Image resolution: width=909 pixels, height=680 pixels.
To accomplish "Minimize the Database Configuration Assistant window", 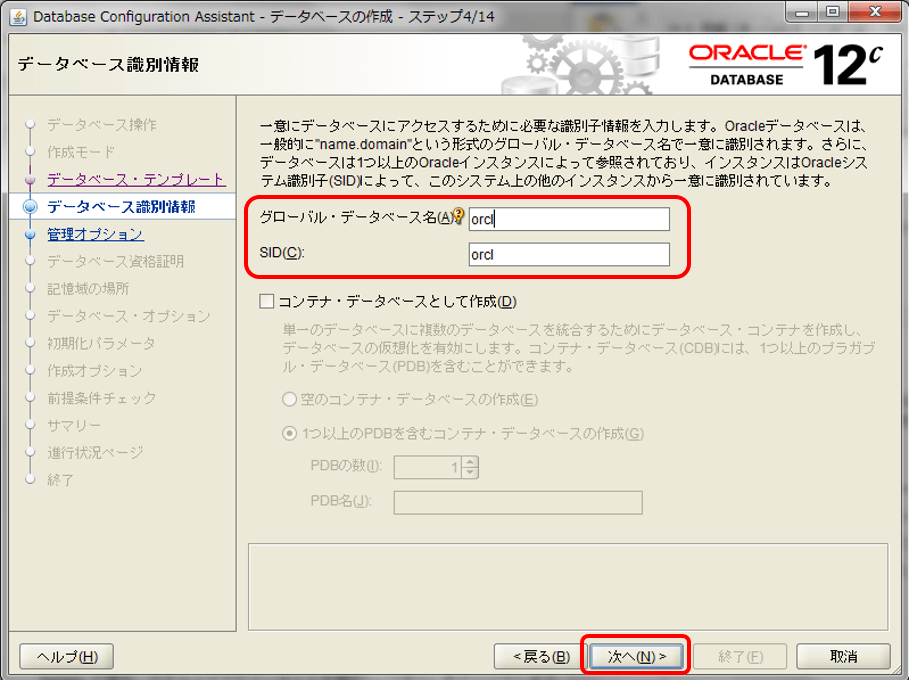I will click(802, 12).
